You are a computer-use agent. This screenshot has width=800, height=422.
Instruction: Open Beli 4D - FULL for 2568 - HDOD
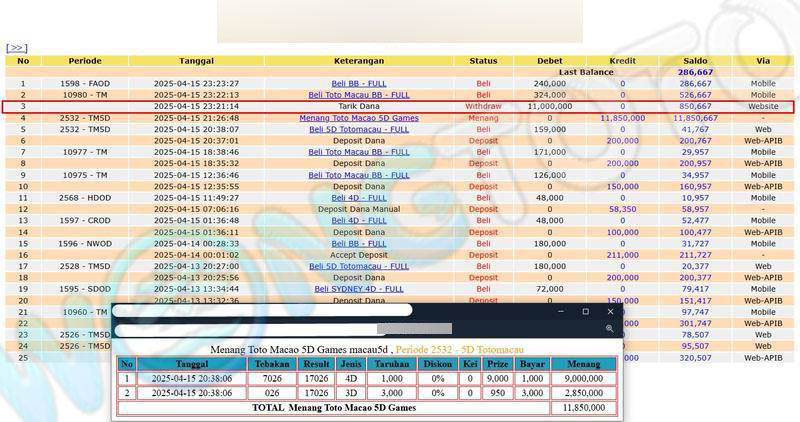358,198
